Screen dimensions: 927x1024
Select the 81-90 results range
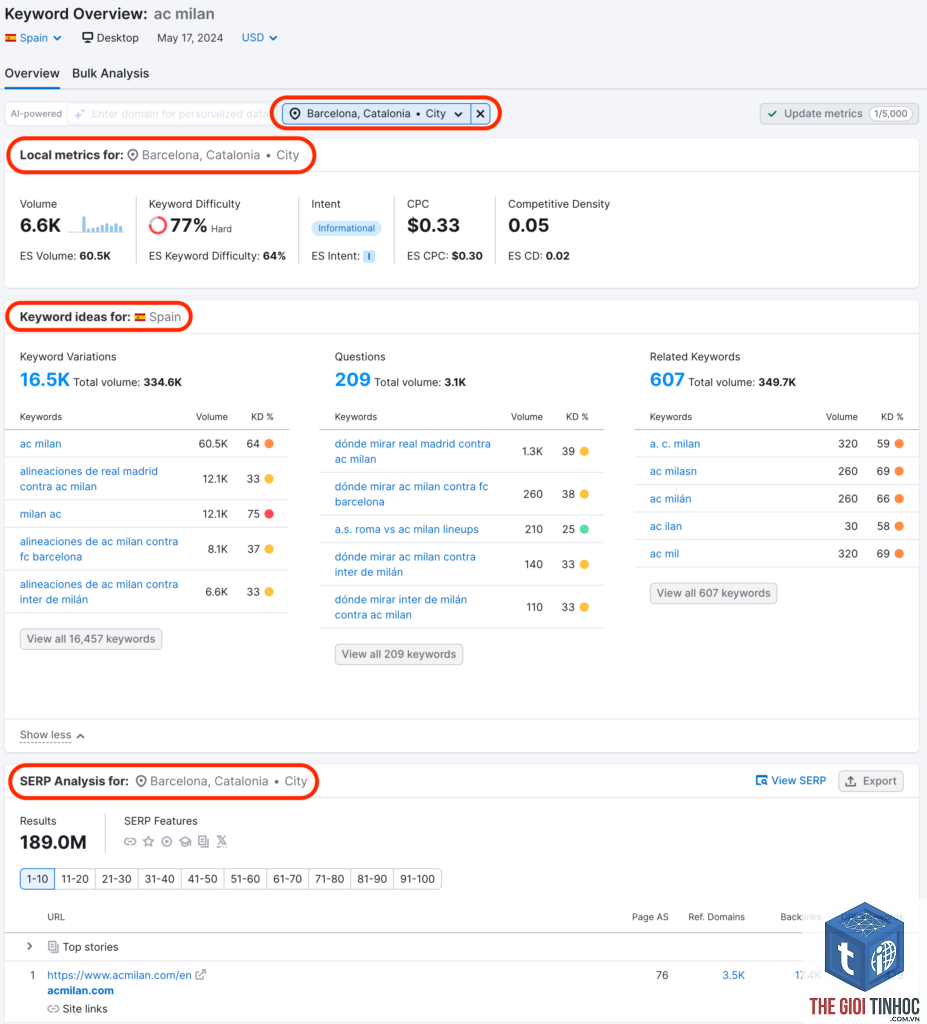pyautogui.click(x=372, y=879)
